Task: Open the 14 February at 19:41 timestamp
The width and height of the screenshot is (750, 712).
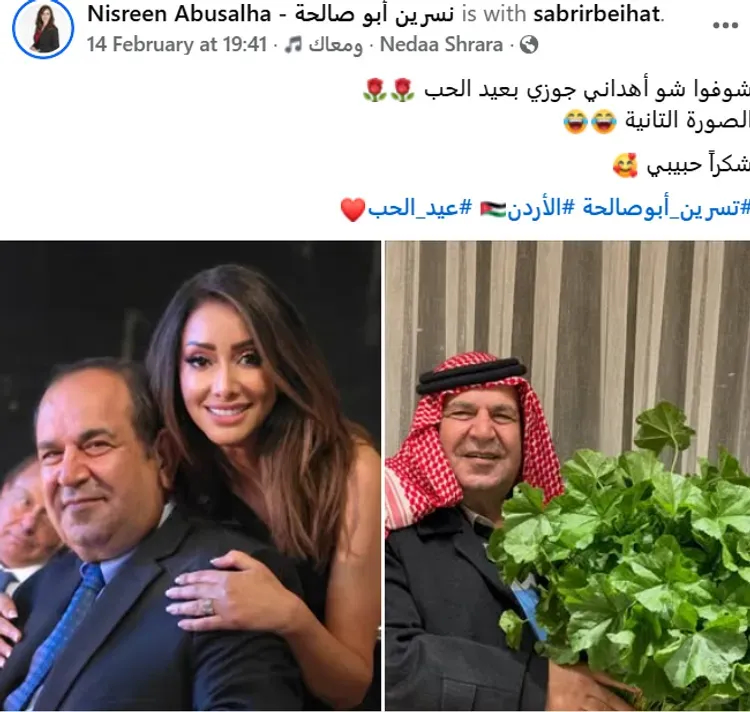Action: [x=176, y=44]
